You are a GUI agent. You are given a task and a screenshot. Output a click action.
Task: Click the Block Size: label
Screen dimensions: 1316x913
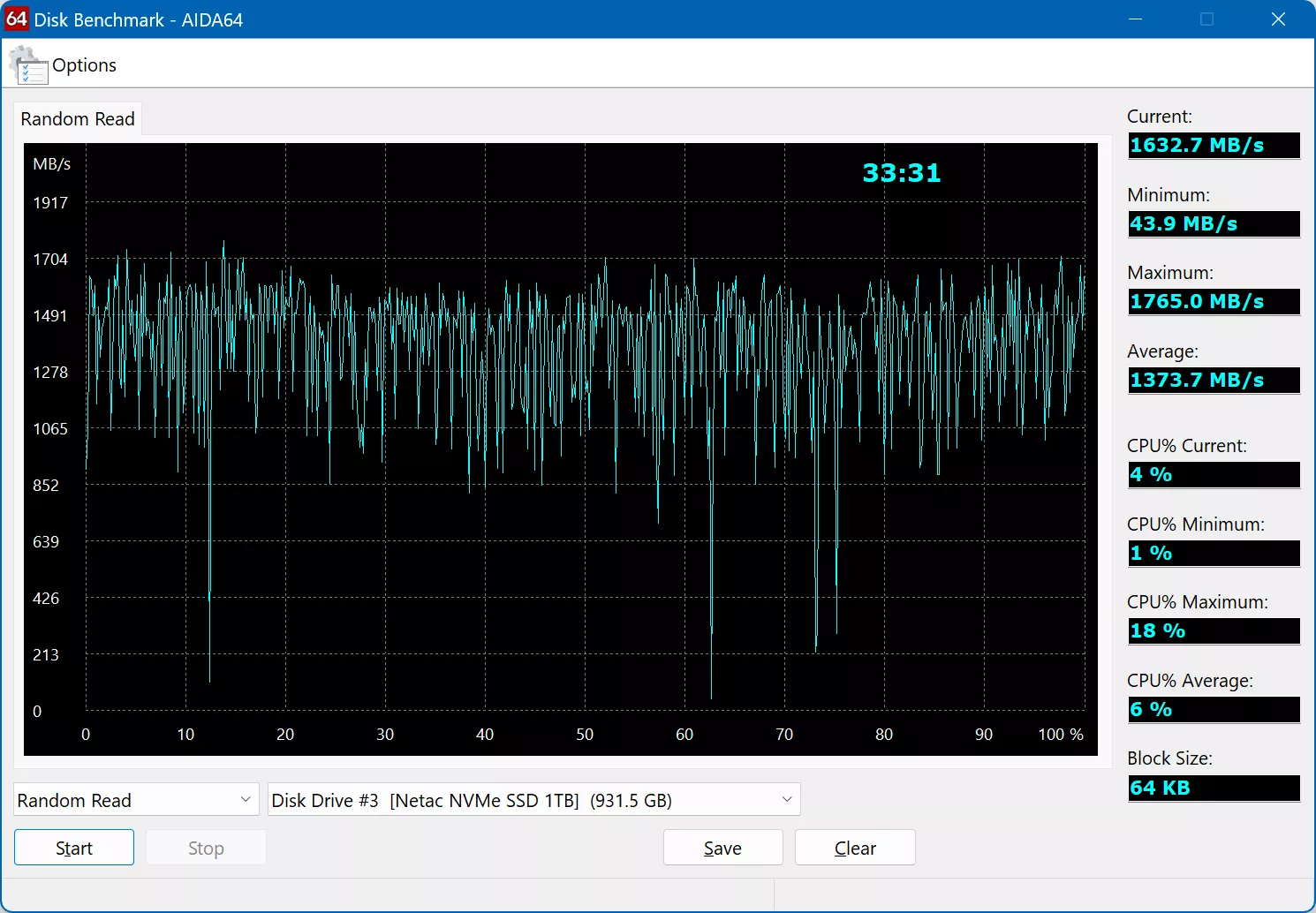(1169, 758)
